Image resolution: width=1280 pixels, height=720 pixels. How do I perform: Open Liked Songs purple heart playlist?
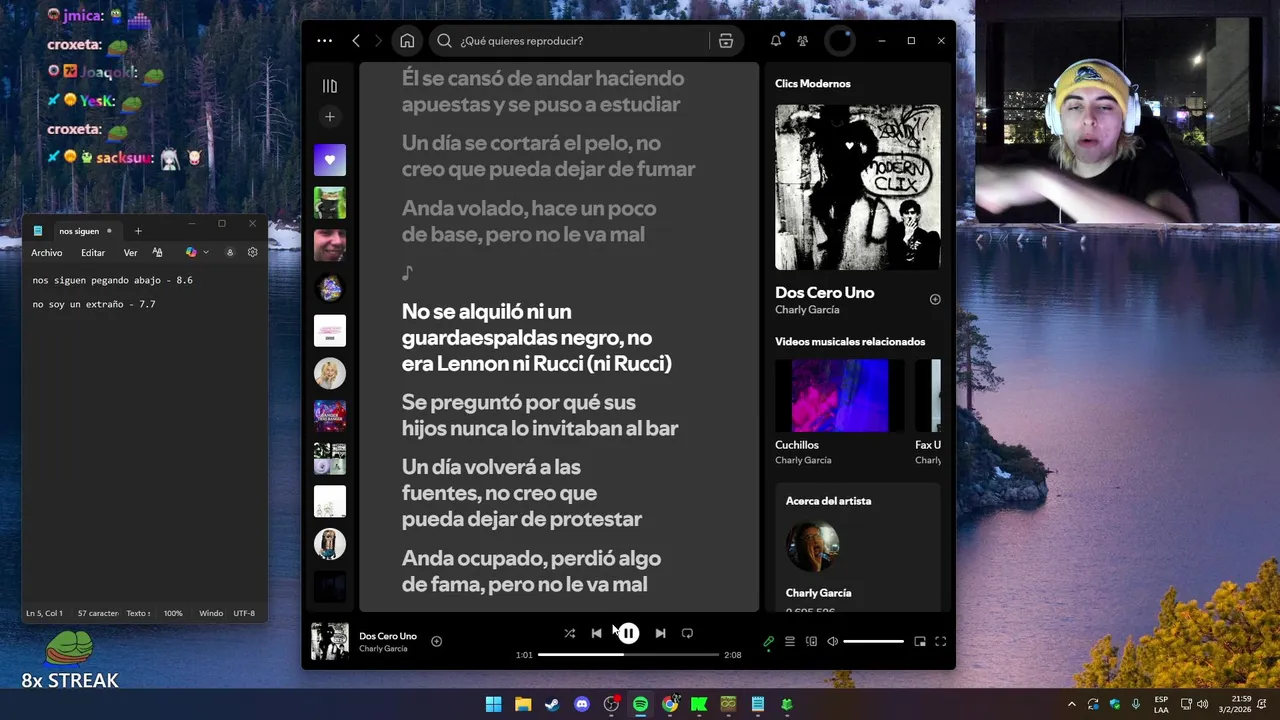point(330,160)
